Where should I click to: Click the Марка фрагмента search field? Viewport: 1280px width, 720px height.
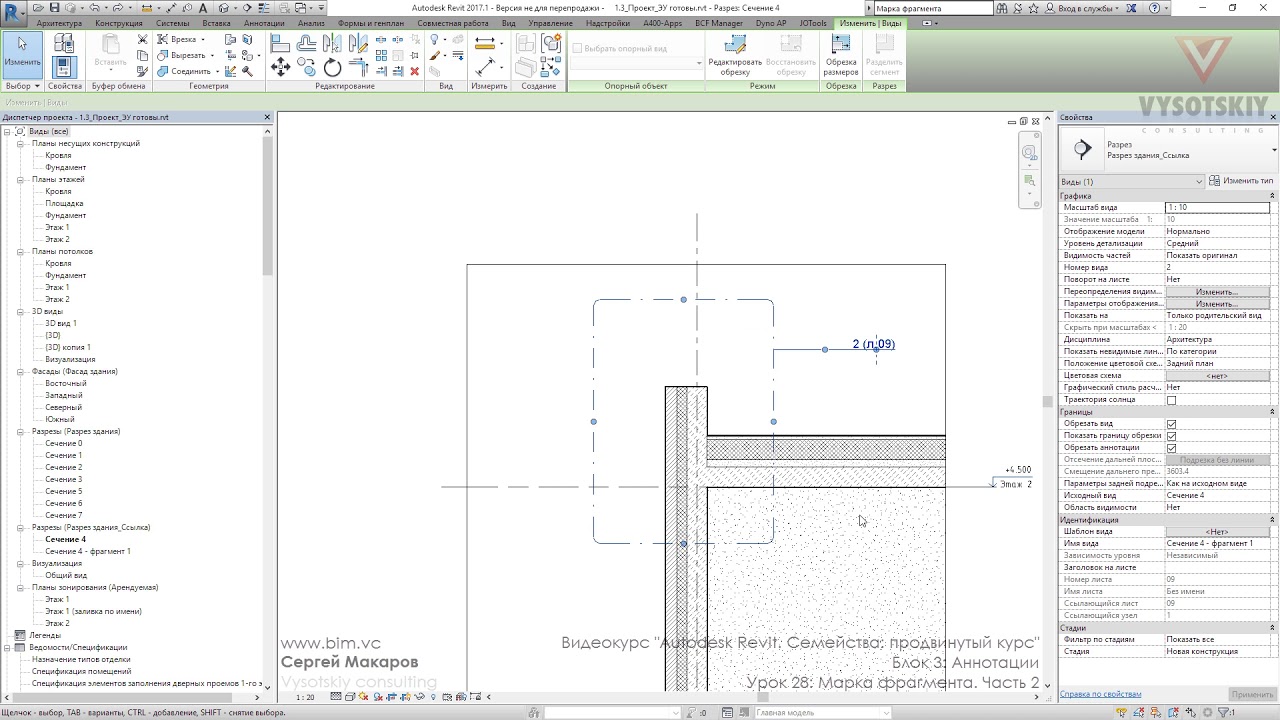coord(933,8)
